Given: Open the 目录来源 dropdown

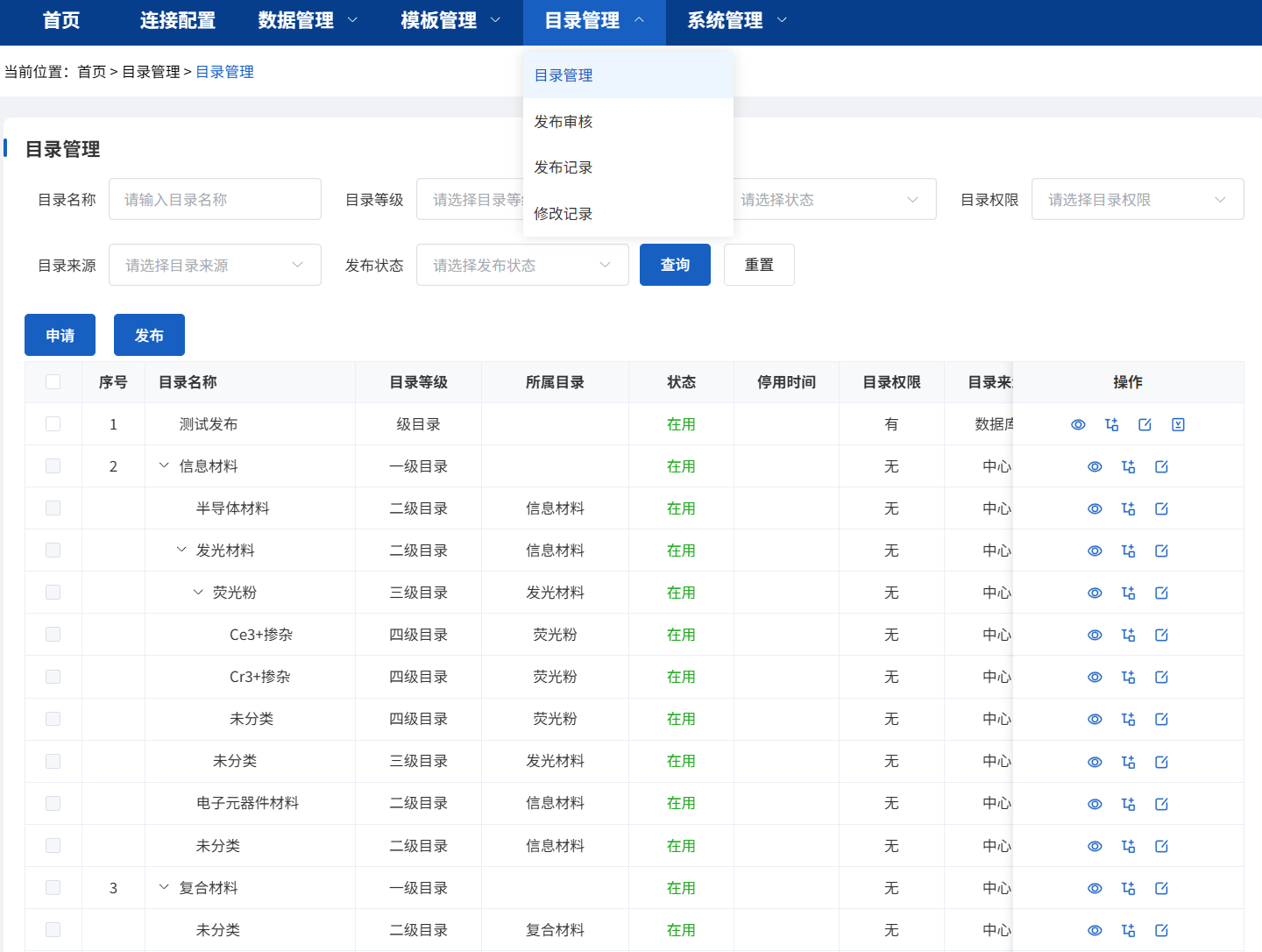Looking at the screenshot, I should [x=215, y=265].
